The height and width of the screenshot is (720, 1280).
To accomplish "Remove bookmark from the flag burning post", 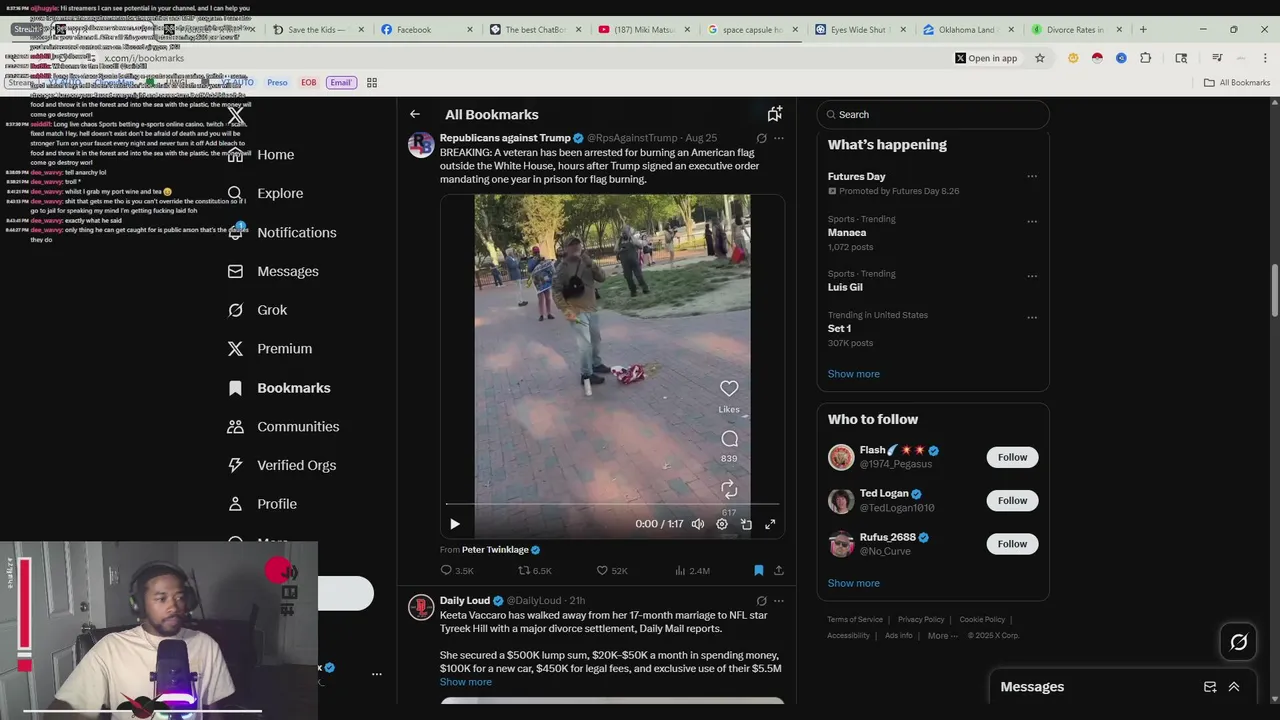I will click(758, 570).
